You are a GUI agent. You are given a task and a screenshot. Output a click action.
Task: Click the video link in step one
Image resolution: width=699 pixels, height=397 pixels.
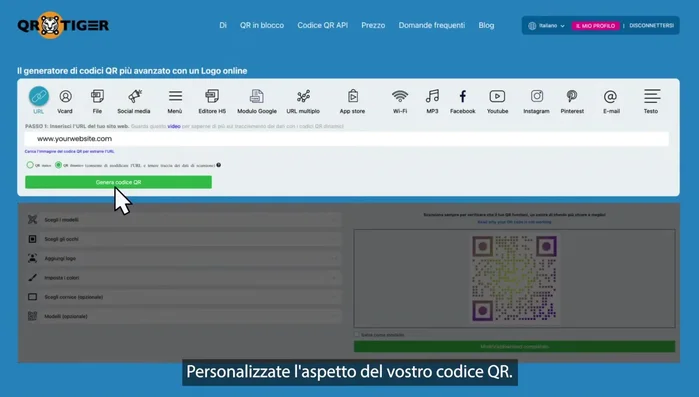174,127
